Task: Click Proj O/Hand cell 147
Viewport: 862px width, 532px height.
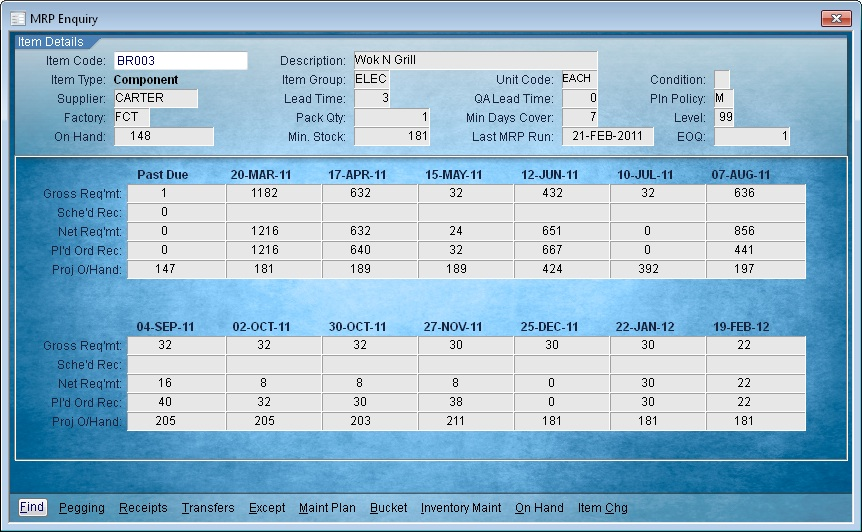Action: (x=176, y=269)
